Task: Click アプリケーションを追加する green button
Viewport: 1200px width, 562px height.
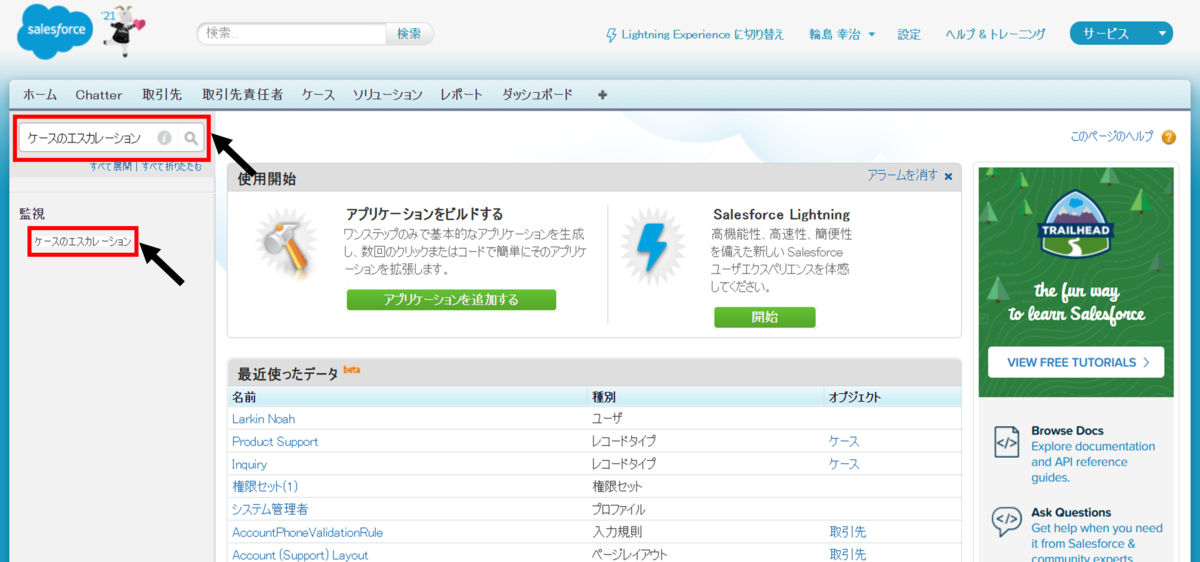Action: (x=451, y=300)
